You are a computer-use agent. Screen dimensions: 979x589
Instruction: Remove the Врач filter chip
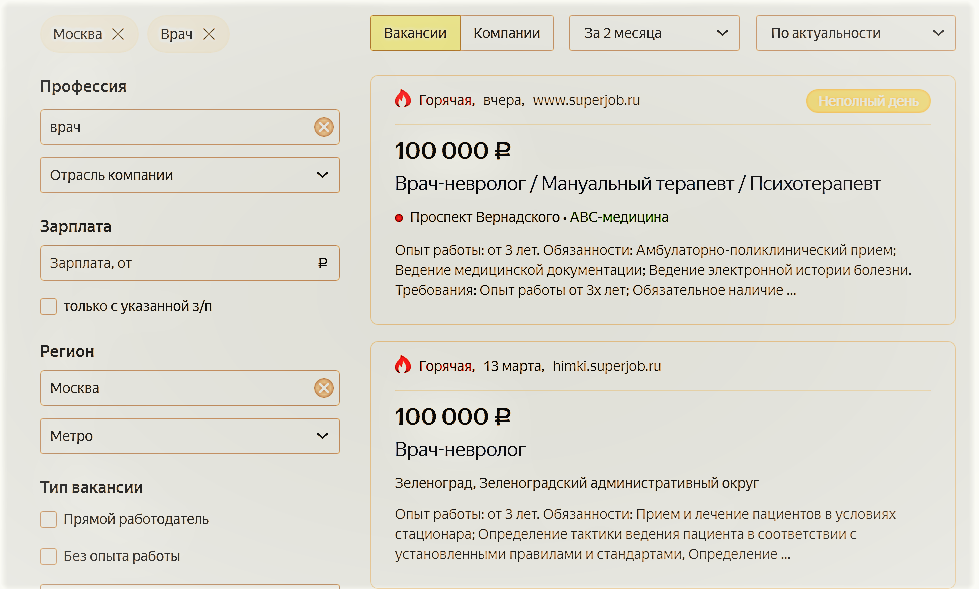pos(209,34)
